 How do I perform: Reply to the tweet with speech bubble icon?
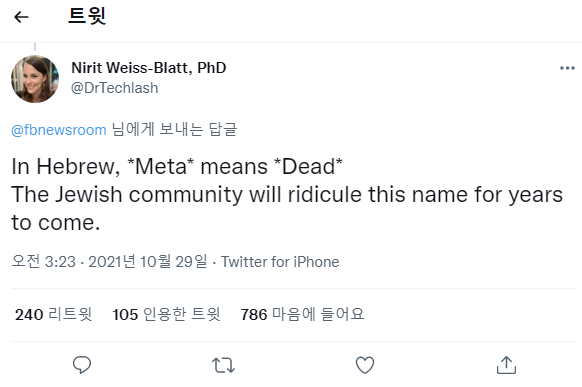(x=82, y=365)
